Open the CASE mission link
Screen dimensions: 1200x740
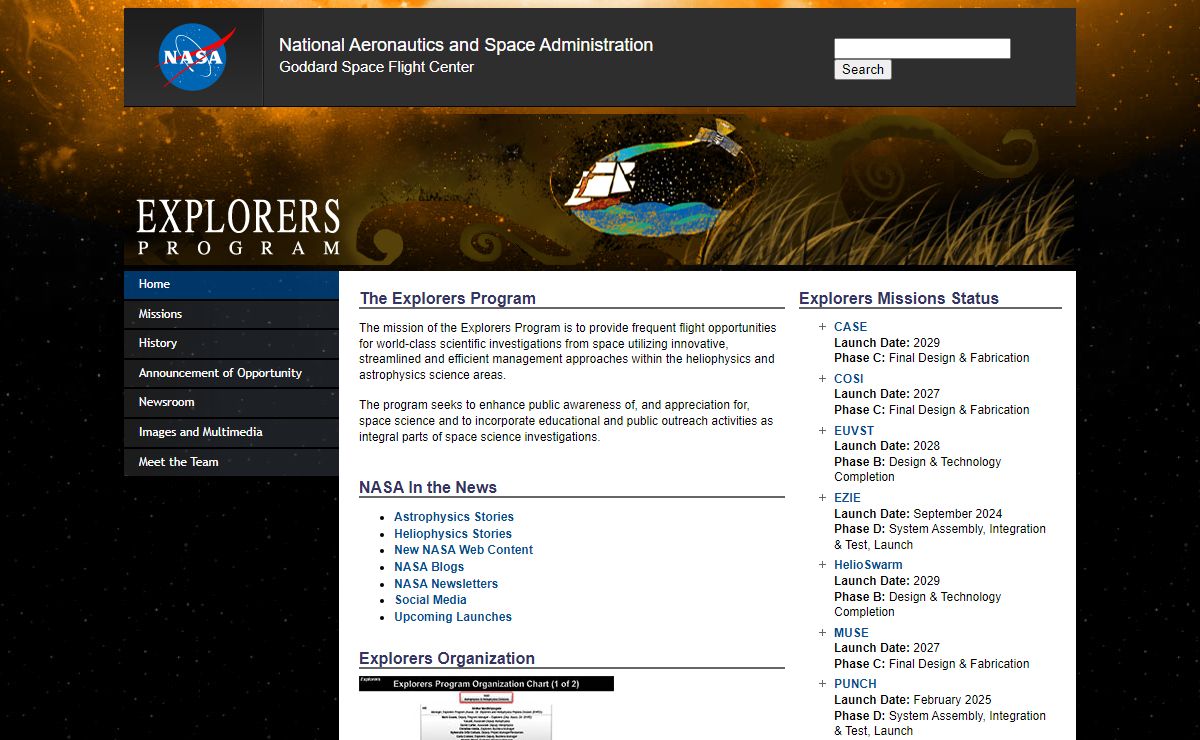pyautogui.click(x=851, y=327)
